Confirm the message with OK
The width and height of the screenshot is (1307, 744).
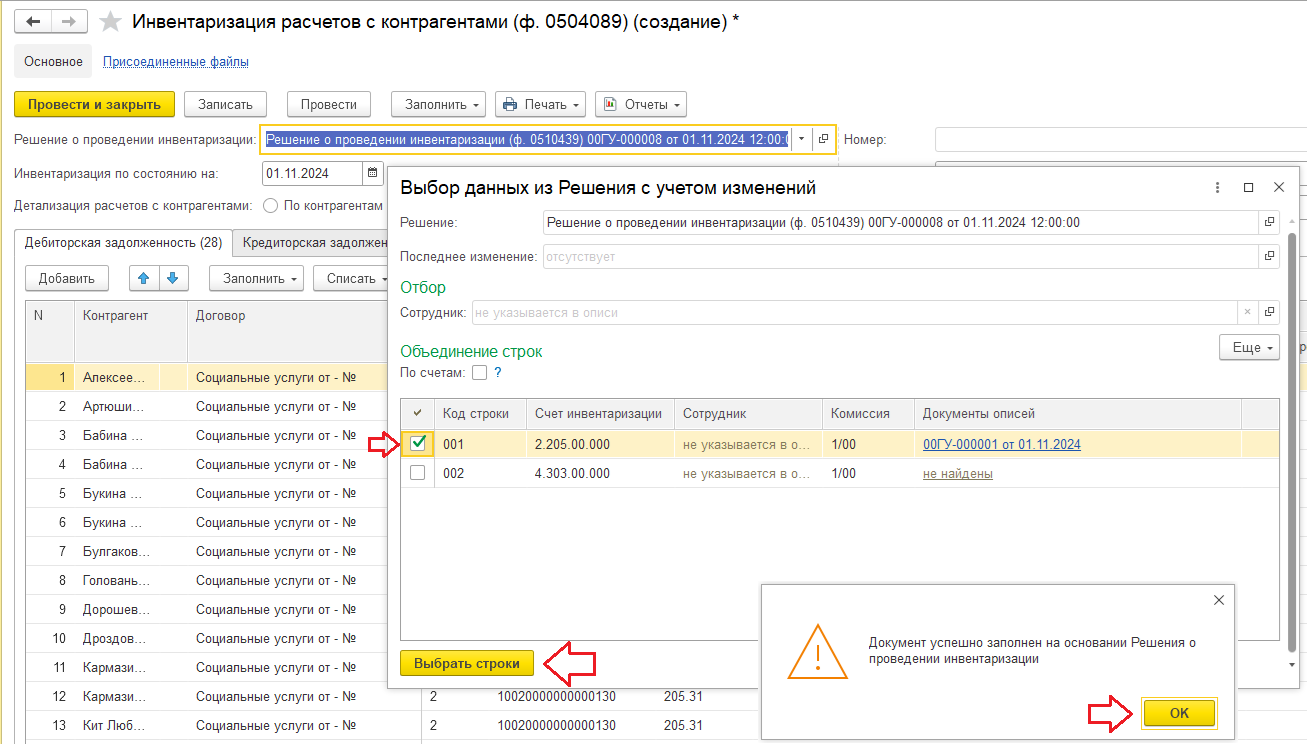tap(1179, 712)
